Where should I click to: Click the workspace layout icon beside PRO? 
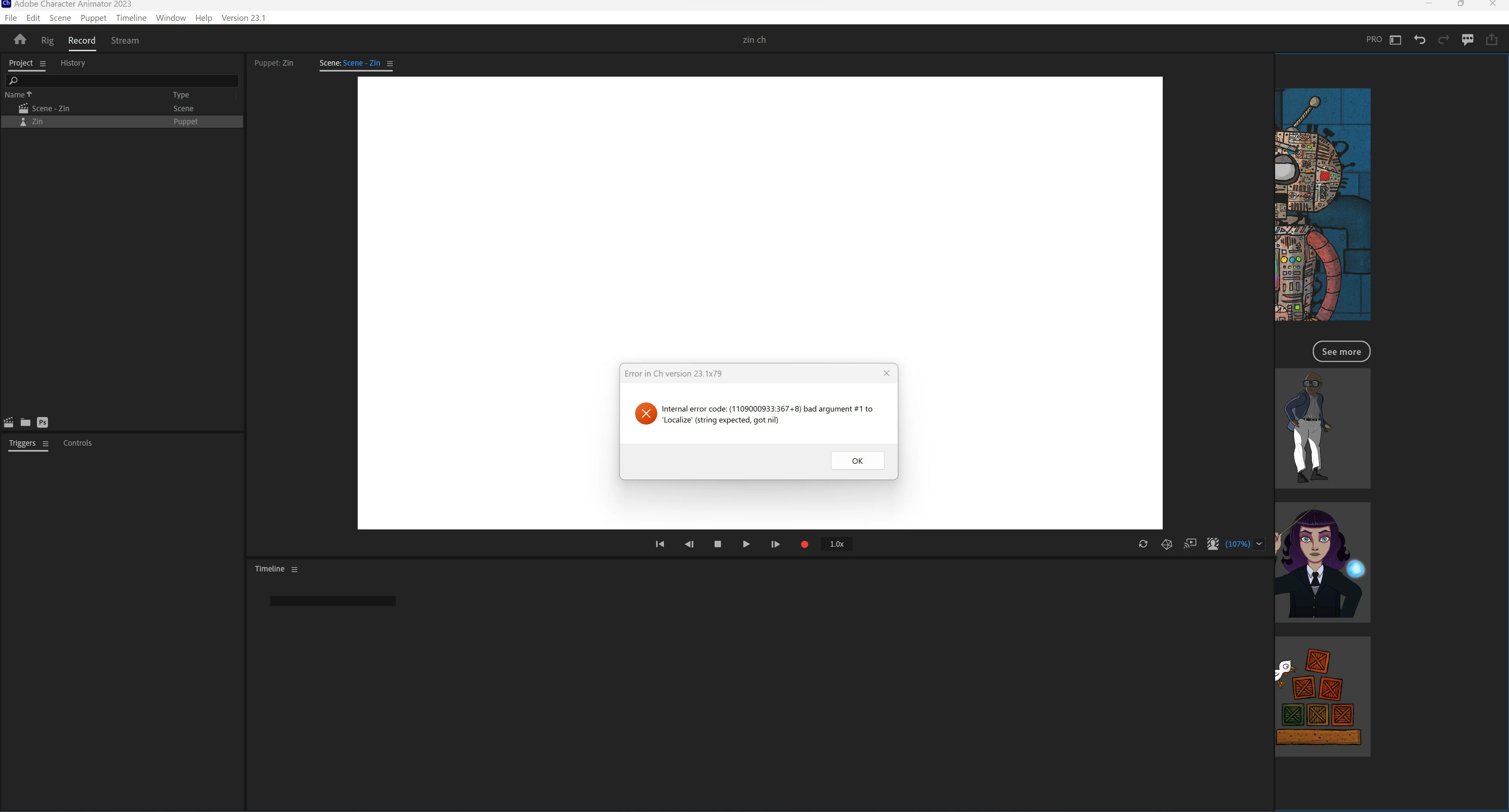click(x=1395, y=40)
